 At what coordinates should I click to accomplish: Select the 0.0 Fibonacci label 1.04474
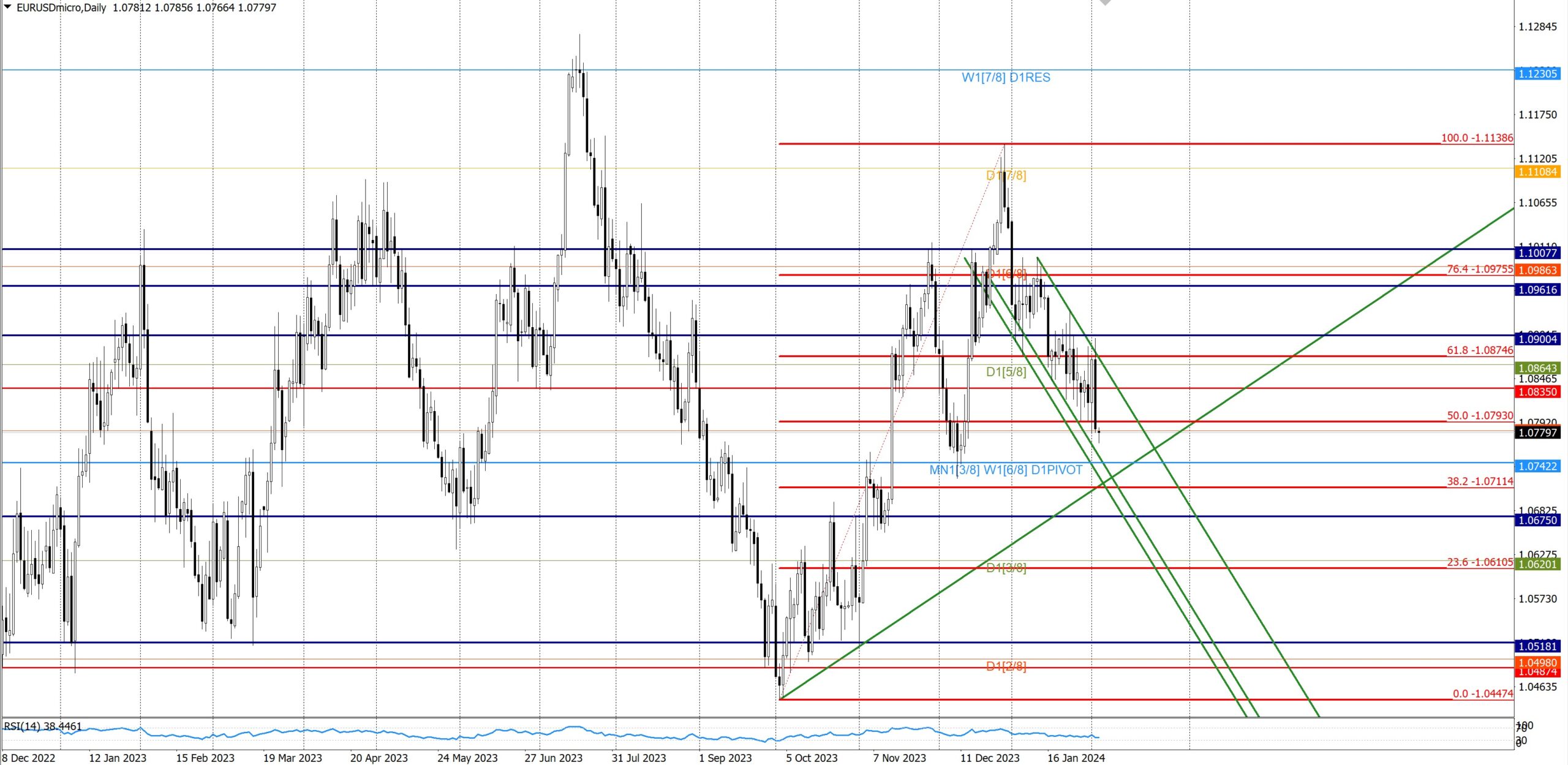1482,693
